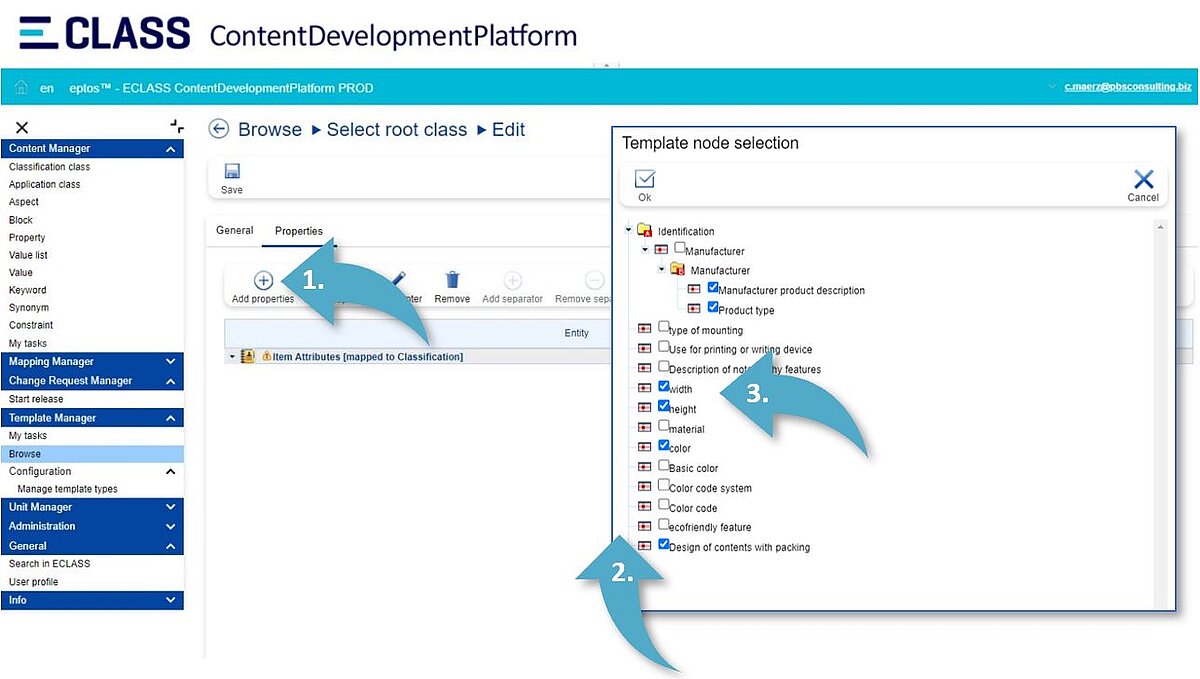Confirm selection with the Ok checkmark icon

point(645,180)
